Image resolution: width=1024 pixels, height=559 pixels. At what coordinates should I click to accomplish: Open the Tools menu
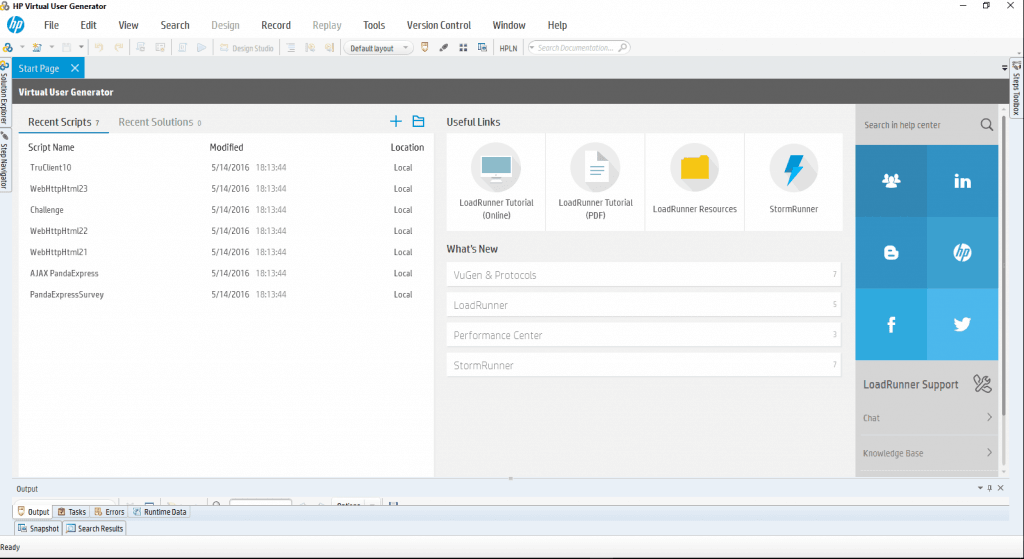click(x=374, y=25)
